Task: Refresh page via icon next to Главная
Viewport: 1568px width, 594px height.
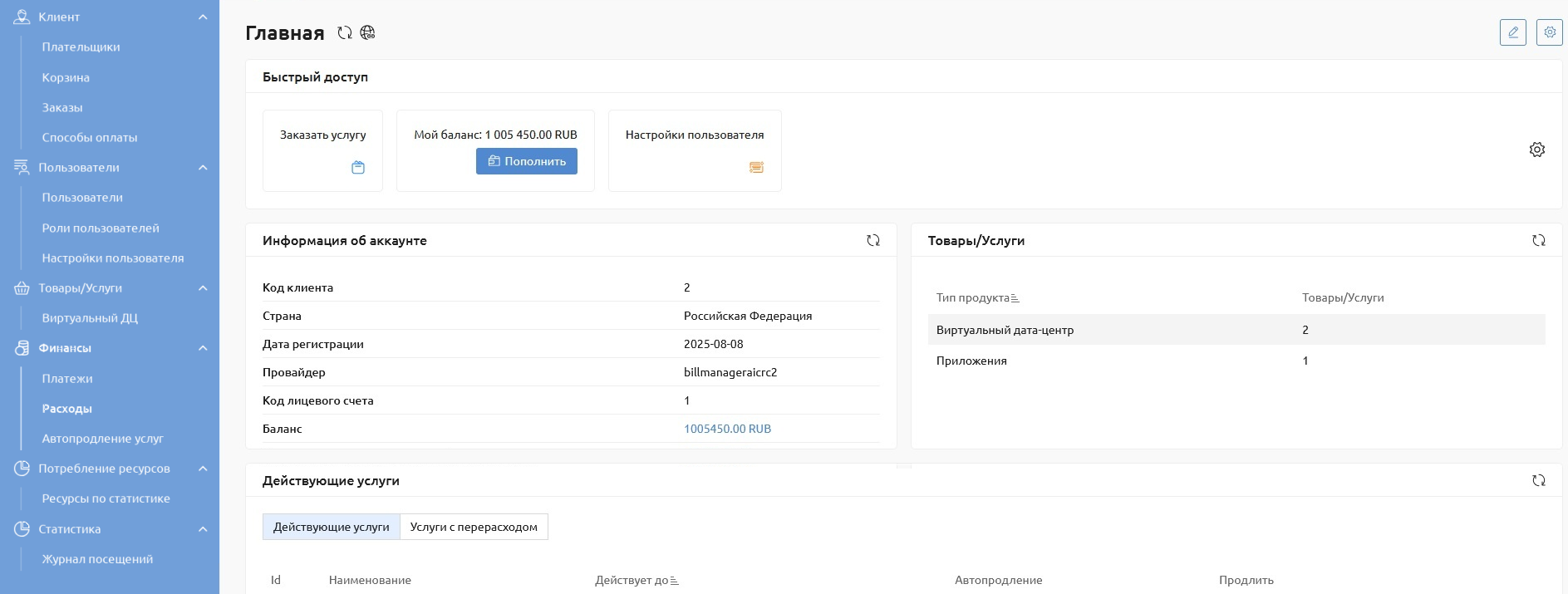Action: click(345, 32)
